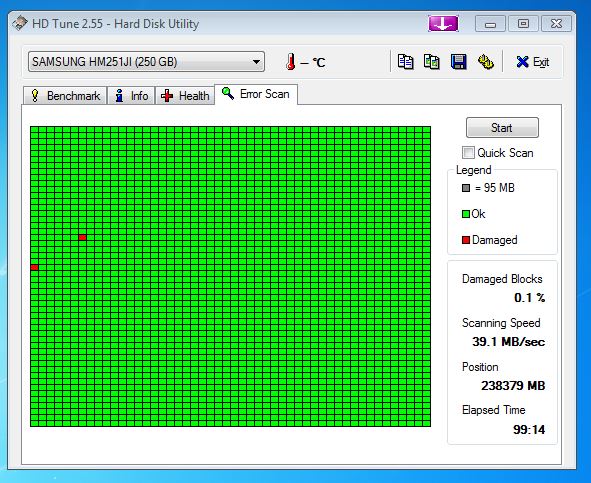
Task: Open the options gear icon
Action: click(x=485, y=62)
